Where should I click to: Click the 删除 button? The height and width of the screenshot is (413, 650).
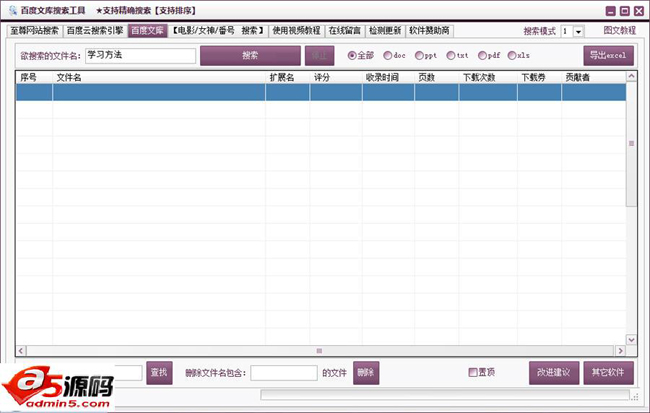[366, 373]
